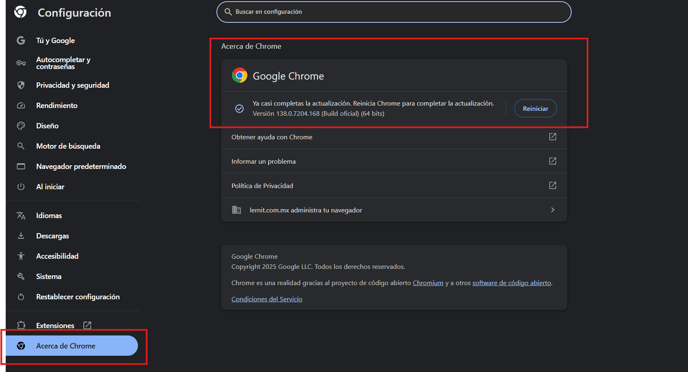Click external link icon beside Informar un problema
The height and width of the screenshot is (372, 688).
coord(552,161)
